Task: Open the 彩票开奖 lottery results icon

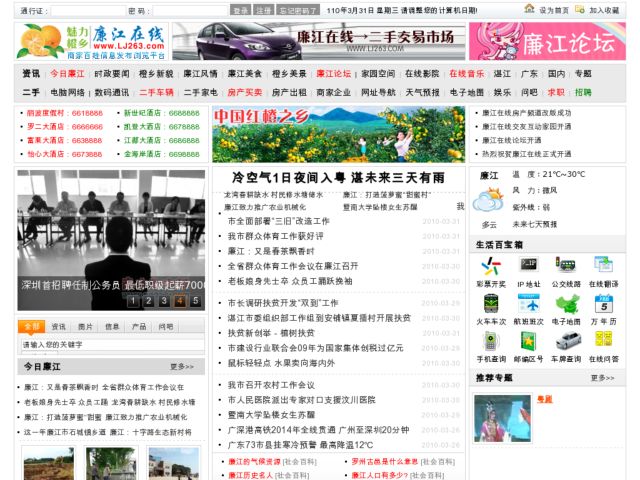Action: click(491, 266)
